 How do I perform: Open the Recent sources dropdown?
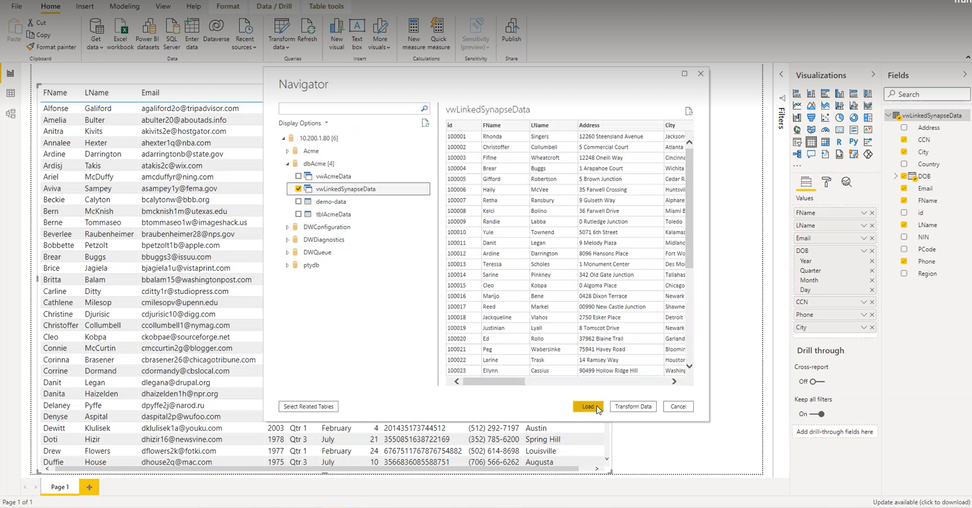[244, 34]
